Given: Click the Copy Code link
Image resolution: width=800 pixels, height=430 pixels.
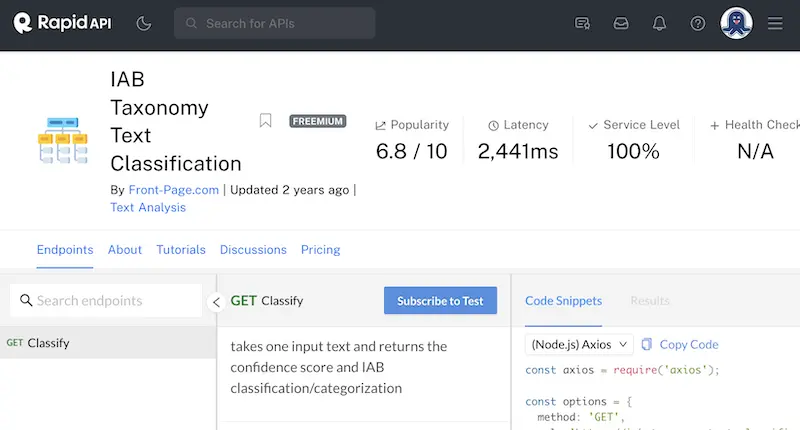Looking at the screenshot, I should click(x=689, y=344).
